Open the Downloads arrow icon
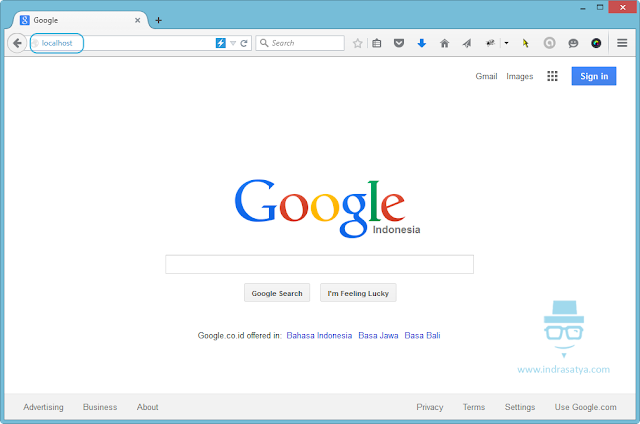640x424 pixels. point(422,43)
